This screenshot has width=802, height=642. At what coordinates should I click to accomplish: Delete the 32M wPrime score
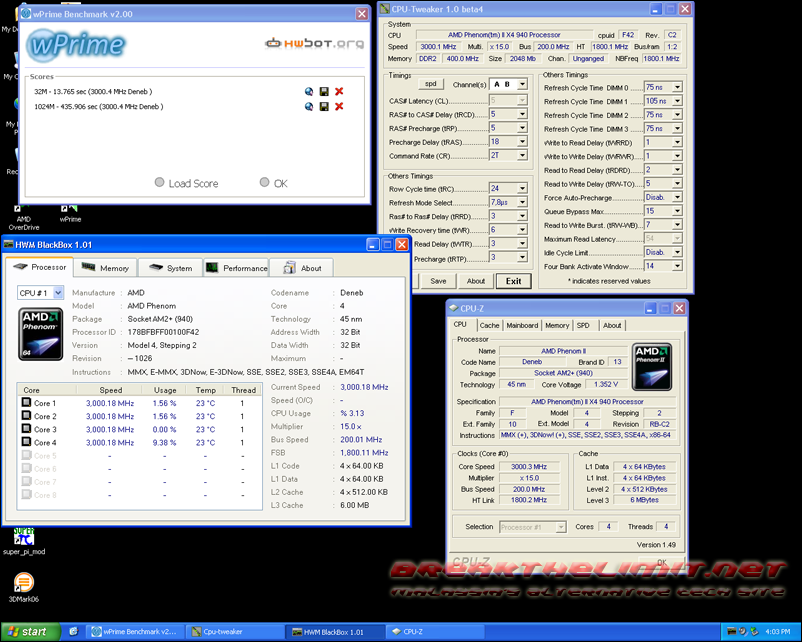click(x=339, y=92)
